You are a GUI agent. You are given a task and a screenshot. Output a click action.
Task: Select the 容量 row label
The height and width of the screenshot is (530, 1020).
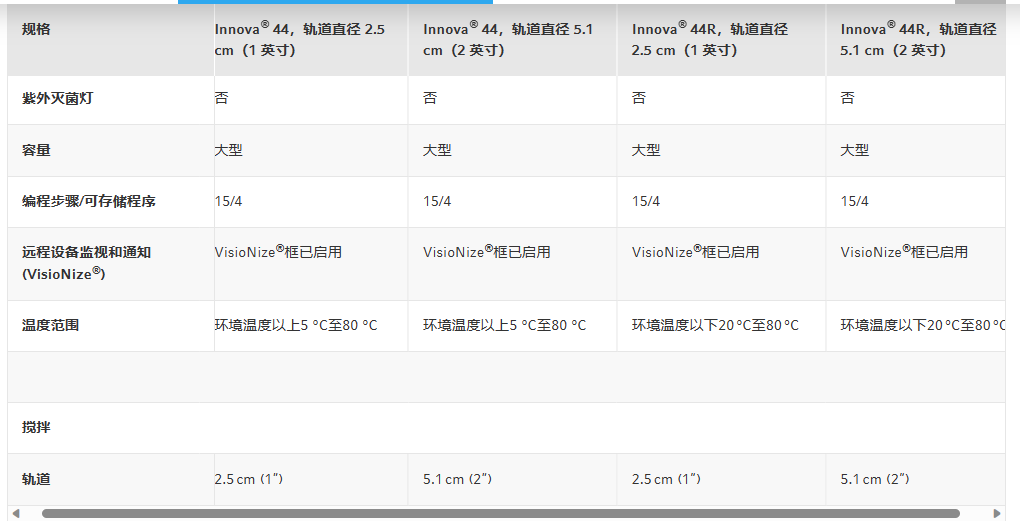[x=36, y=150]
